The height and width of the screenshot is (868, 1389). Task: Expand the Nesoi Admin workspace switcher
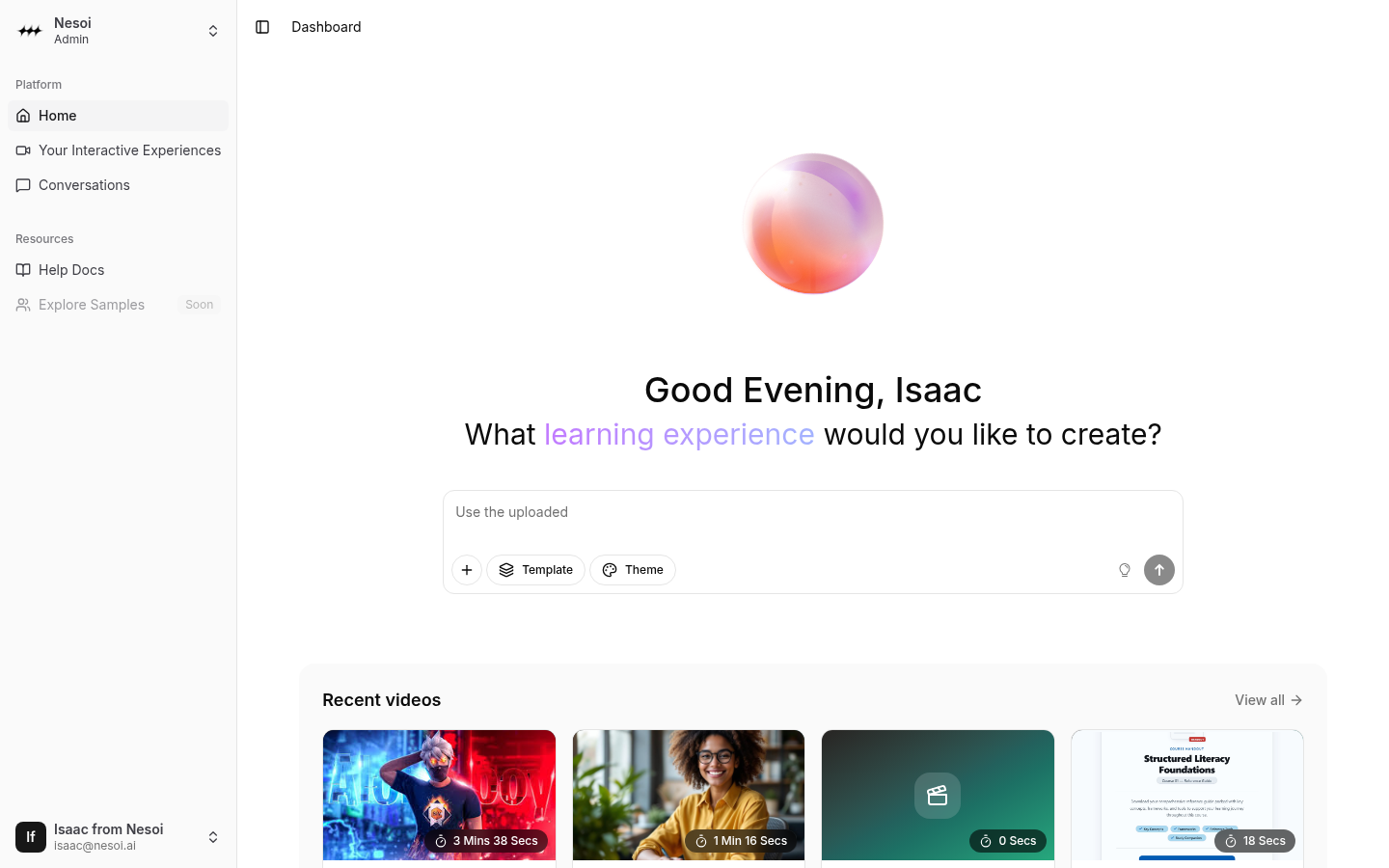213,31
